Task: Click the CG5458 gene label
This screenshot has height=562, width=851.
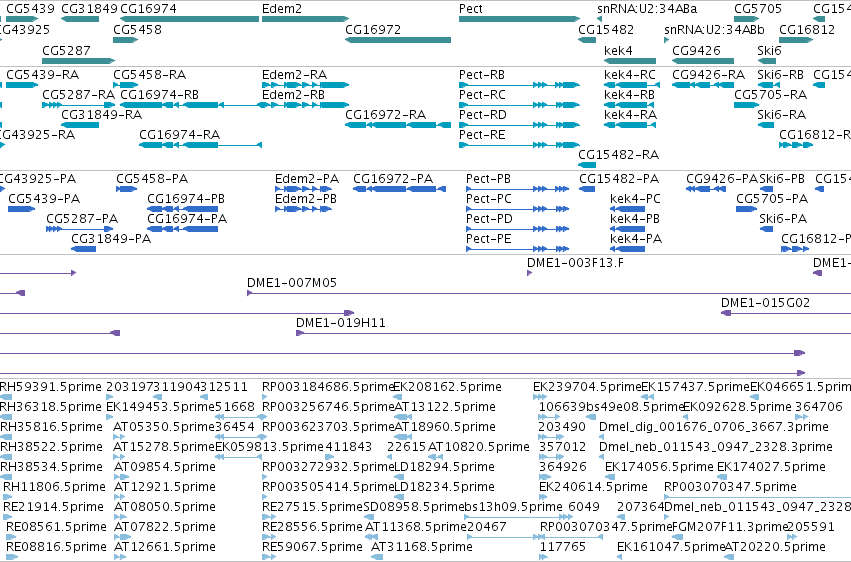Action: (137, 29)
